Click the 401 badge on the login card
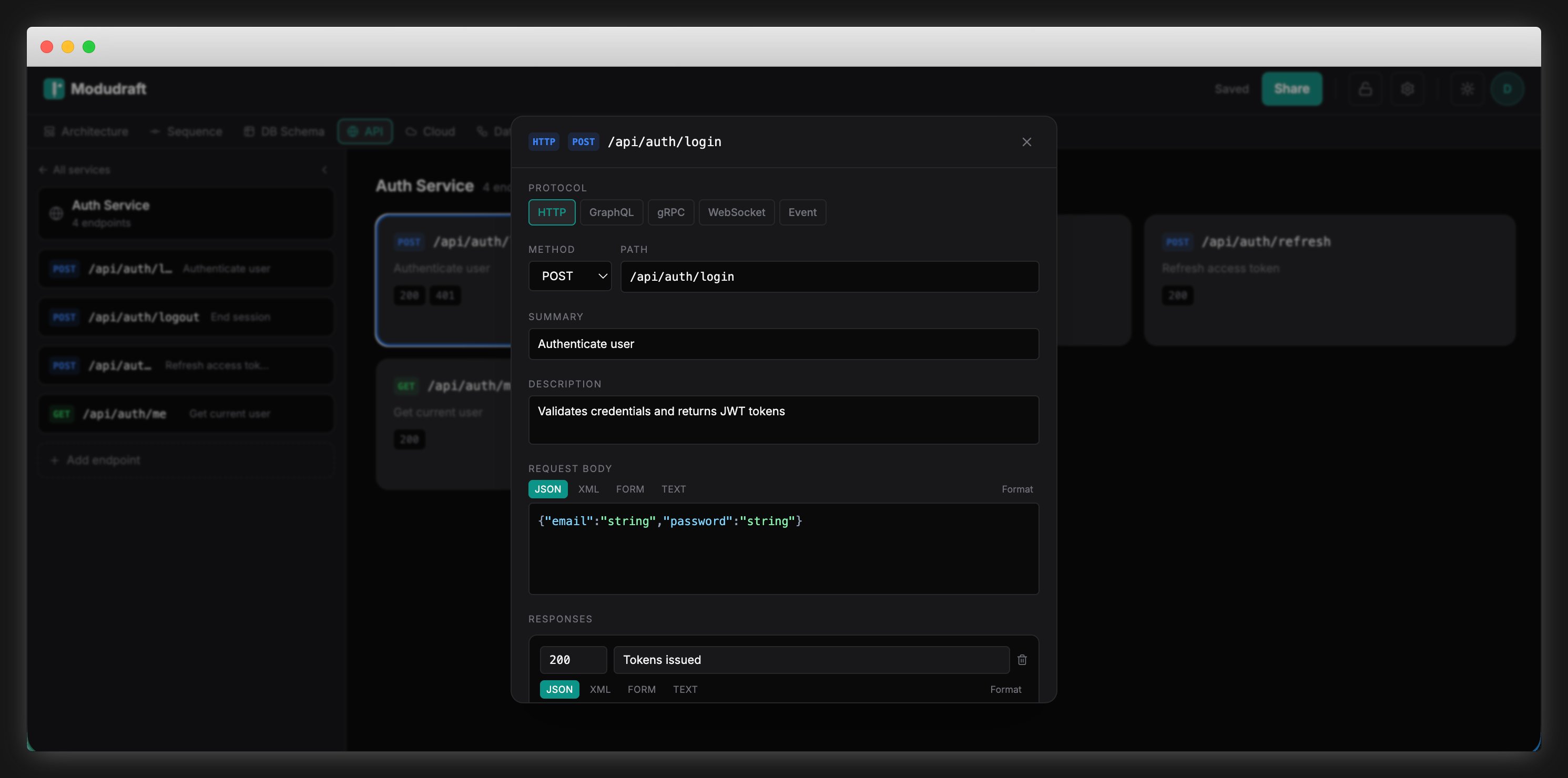The height and width of the screenshot is (778, 1568). [x=445, y=296]
